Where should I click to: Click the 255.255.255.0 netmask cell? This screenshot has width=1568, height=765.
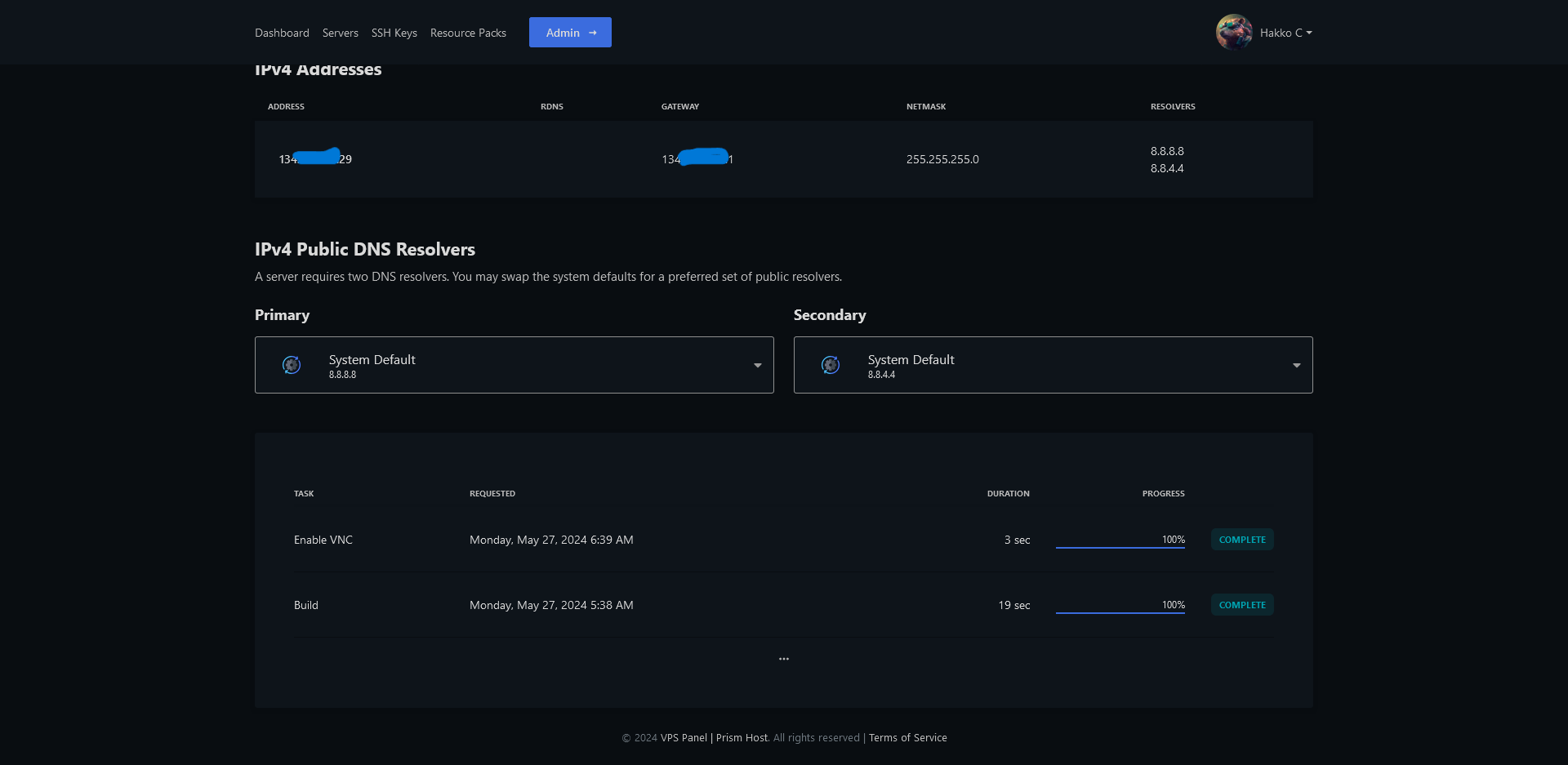(x=942, y=159)
